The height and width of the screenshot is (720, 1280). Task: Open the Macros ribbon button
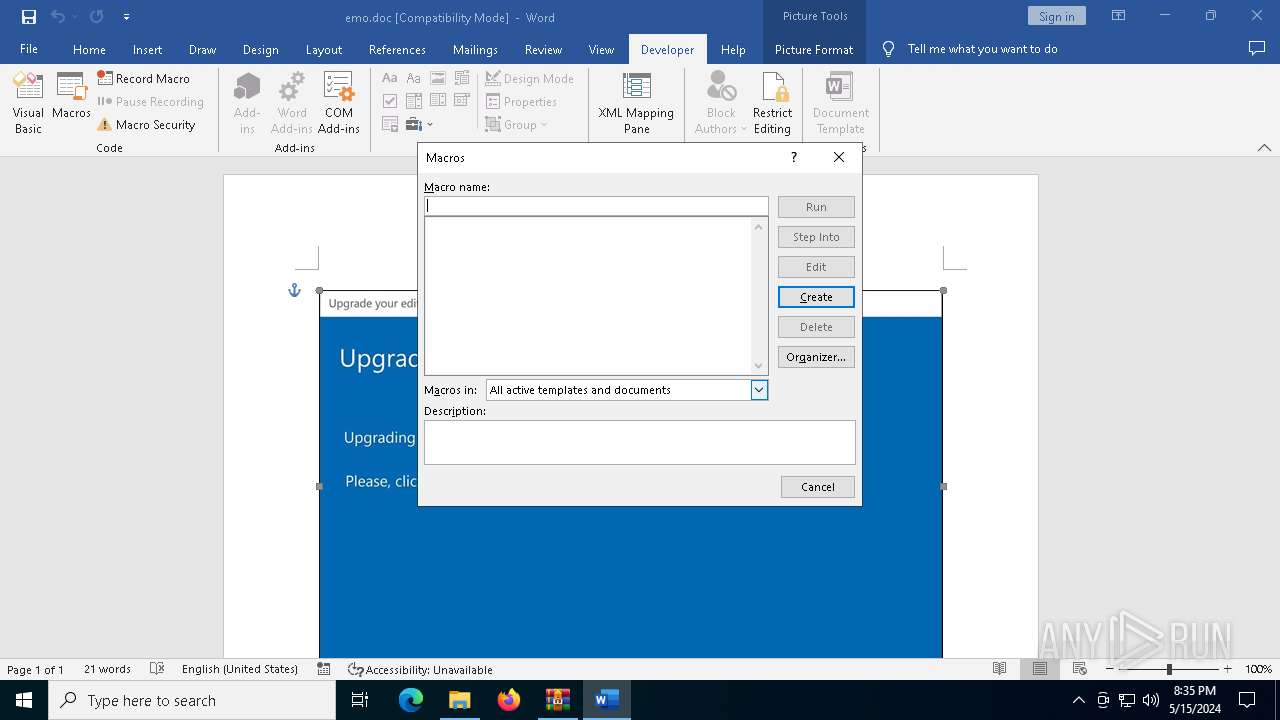[71, 97]
